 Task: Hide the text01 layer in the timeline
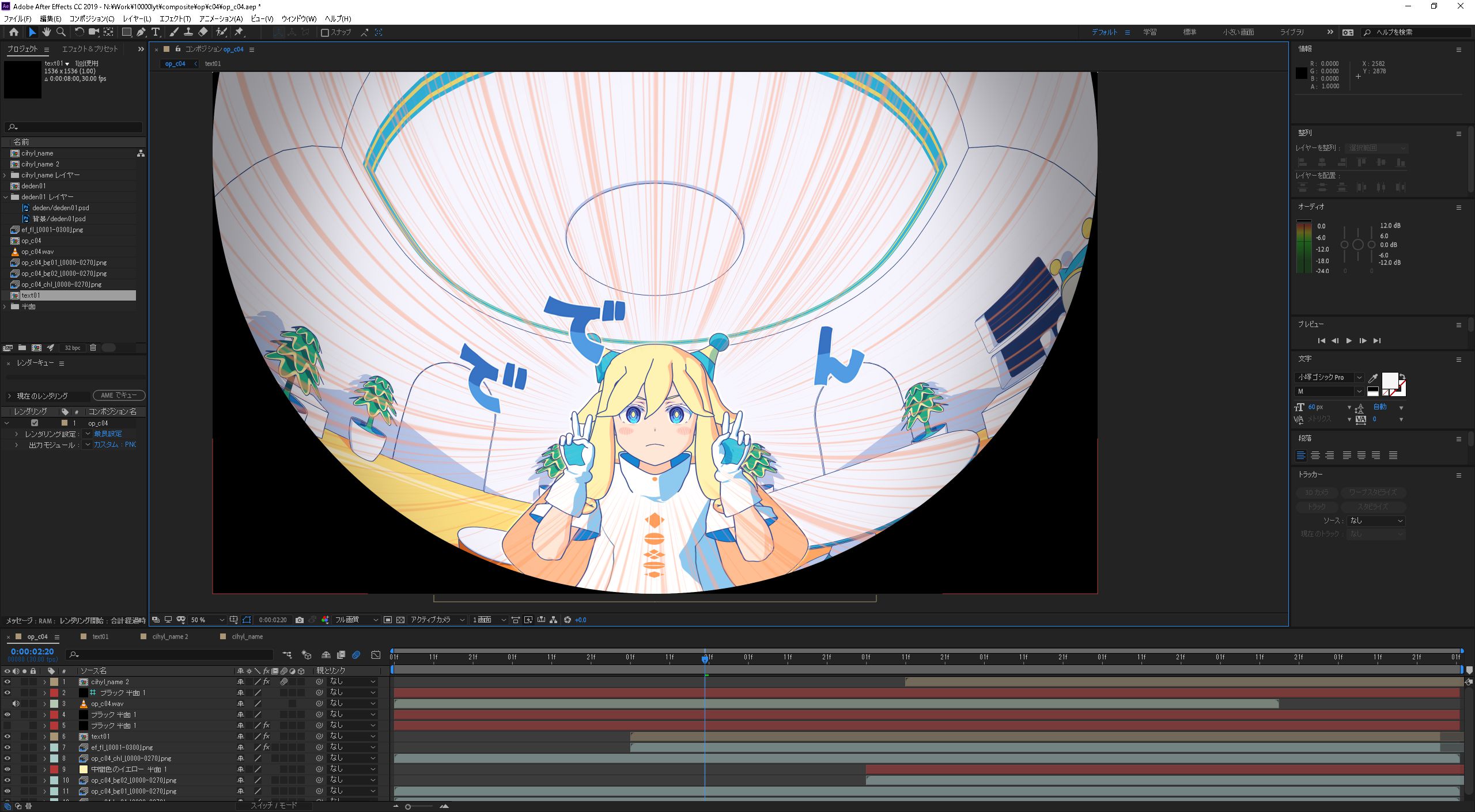[x=7, y=736]
